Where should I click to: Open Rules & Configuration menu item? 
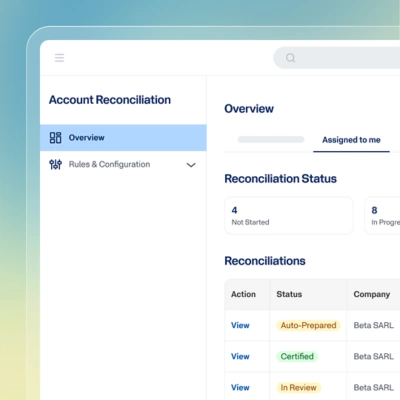(x=123, y=164)
